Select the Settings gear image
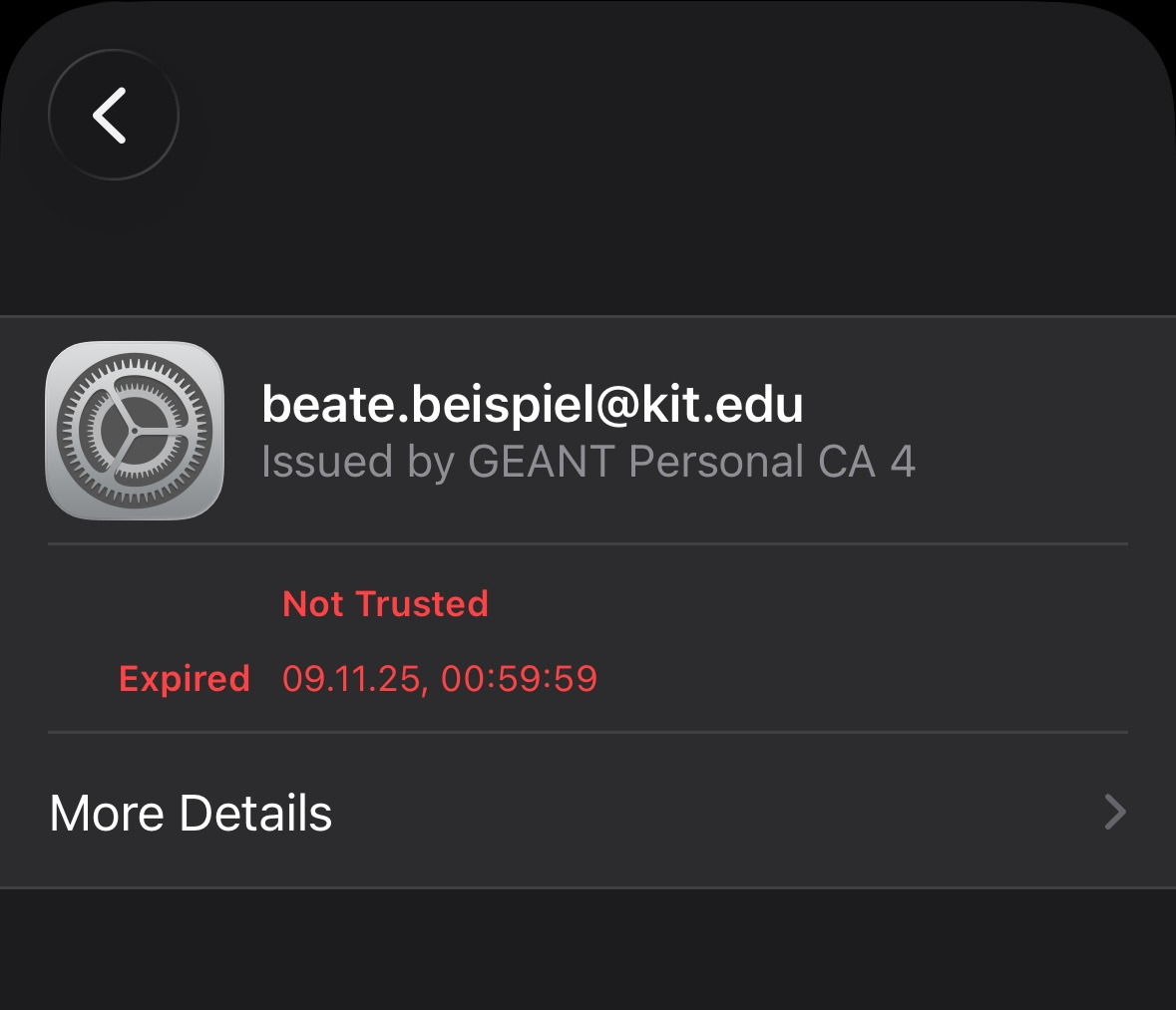Screen dimensions: 1176x1010 coord(135,431)
